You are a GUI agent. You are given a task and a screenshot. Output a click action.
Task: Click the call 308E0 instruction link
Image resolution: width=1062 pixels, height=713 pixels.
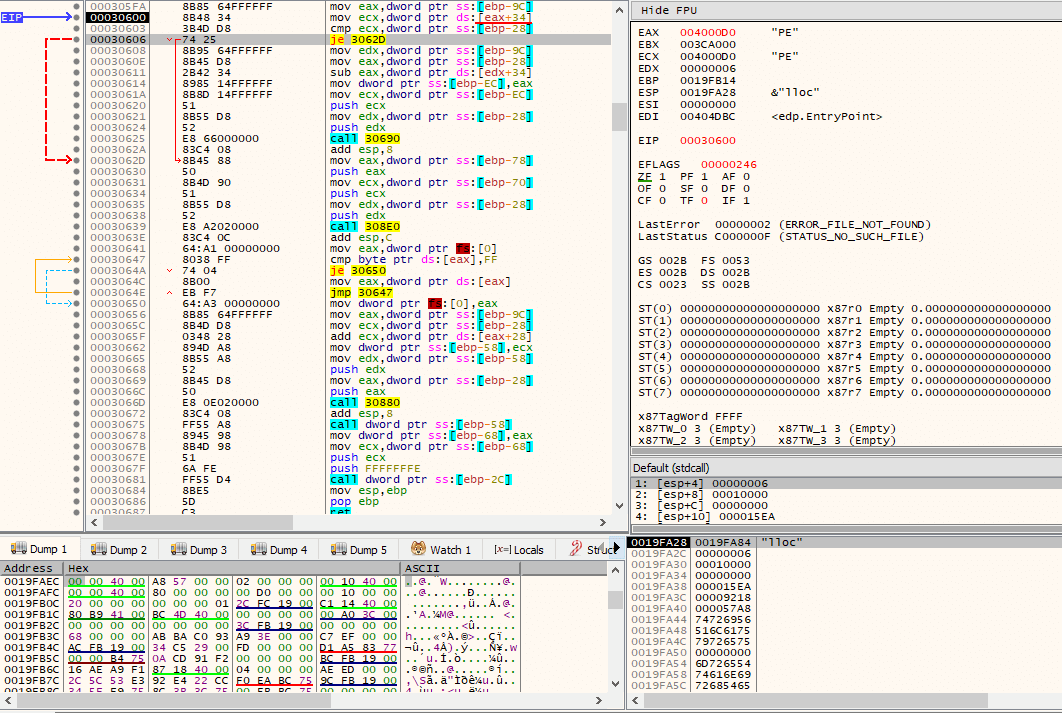(365, 226)
